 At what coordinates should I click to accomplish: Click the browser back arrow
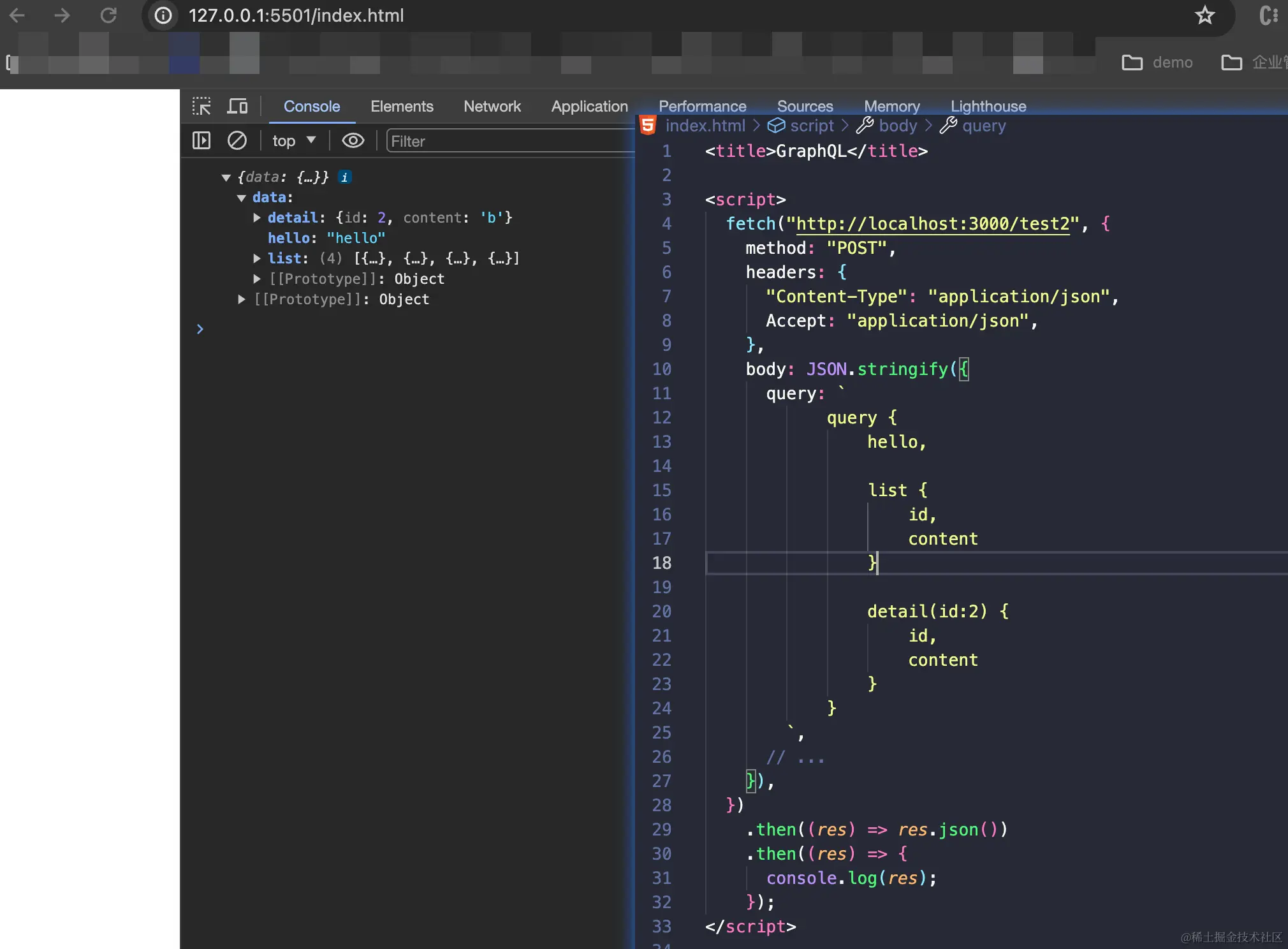click(x=17, y=15)
